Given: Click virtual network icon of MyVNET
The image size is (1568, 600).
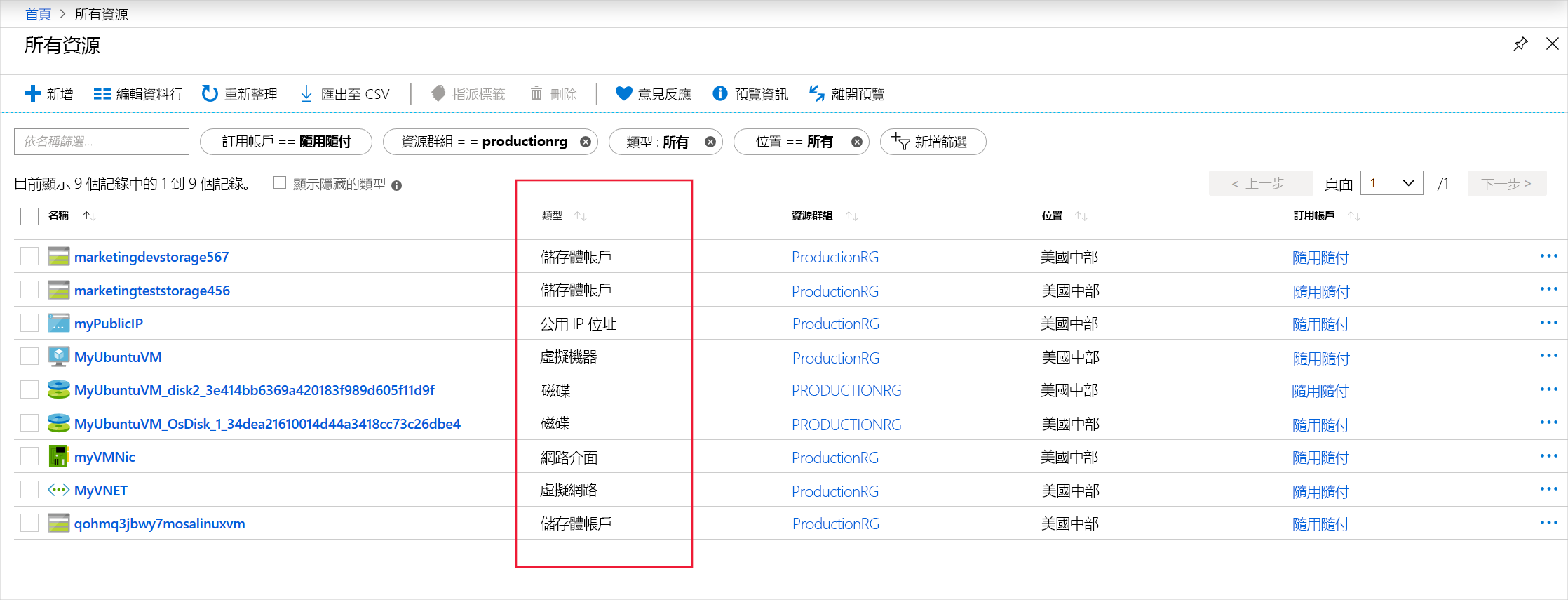Looking at the screenshot, I should tap(59, 490).
